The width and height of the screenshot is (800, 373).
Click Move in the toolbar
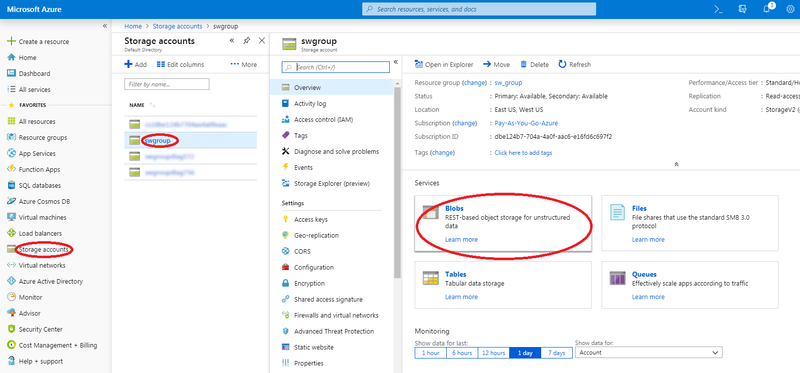[x=496, y=65]
